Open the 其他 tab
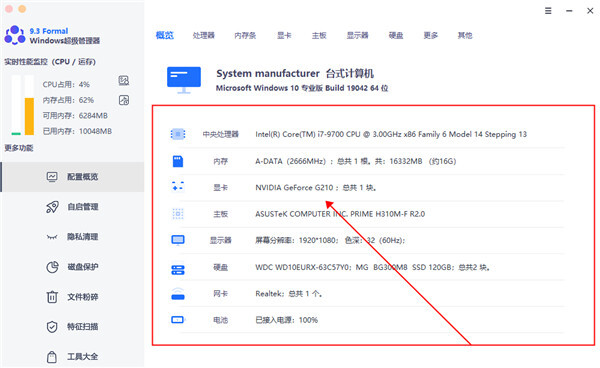Screen dimensions: 600x368 pos(465,36)
